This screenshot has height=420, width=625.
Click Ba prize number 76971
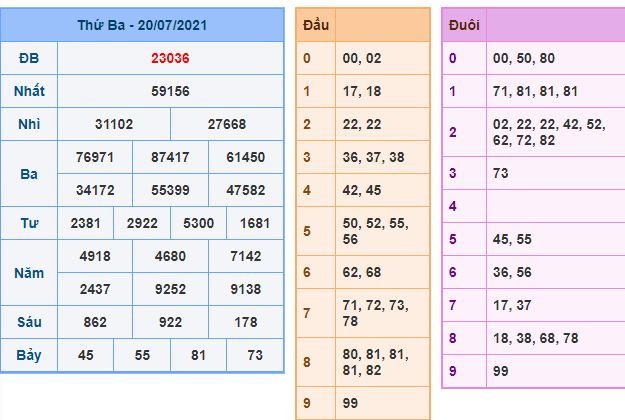(95, 157)
